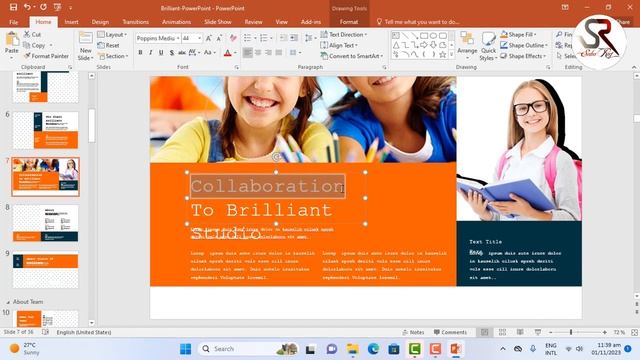Open Comments from status bar

point(451,332)
